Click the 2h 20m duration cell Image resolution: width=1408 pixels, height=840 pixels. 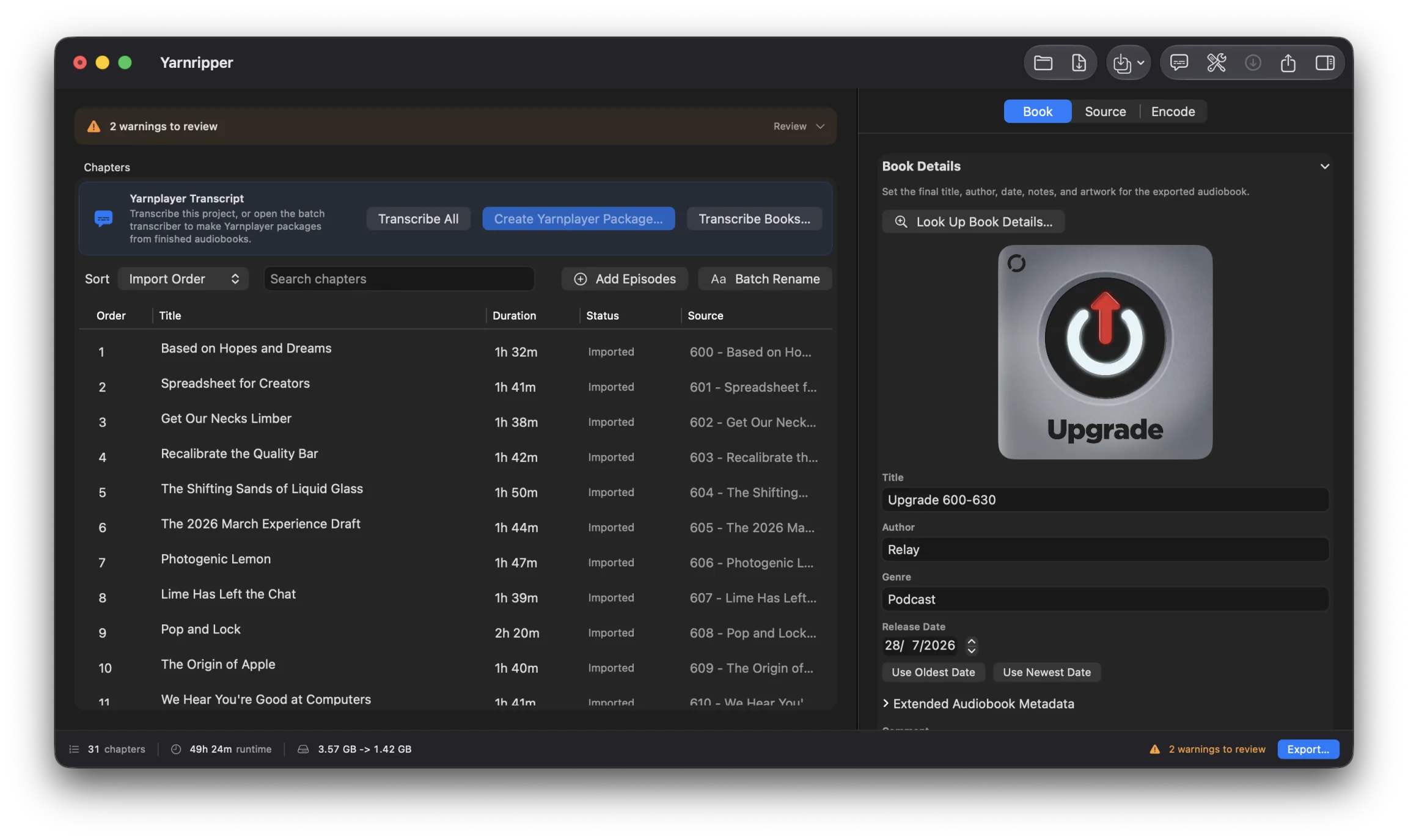516,633
